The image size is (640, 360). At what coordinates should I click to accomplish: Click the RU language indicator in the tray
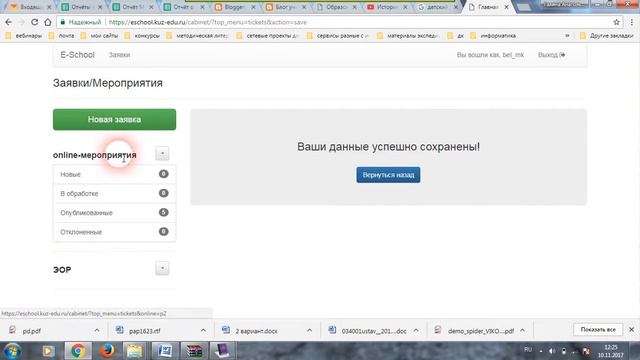[x=528, y=350]
